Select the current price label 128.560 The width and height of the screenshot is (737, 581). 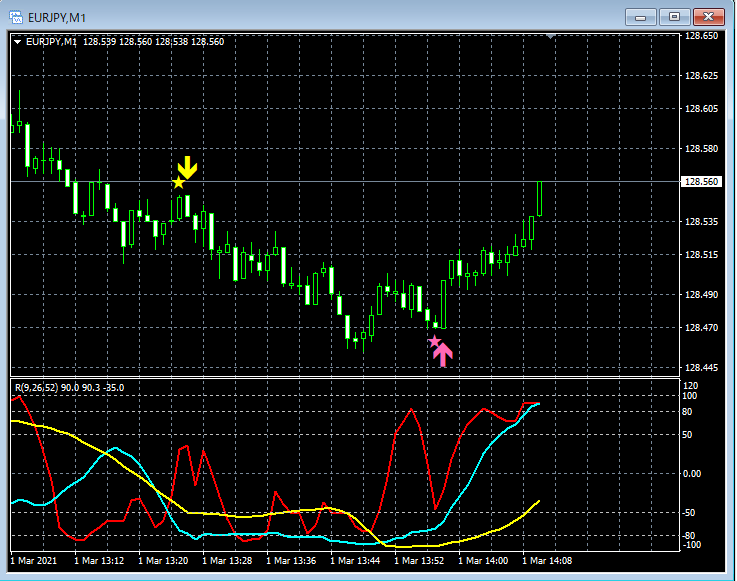tap(701, 181)
